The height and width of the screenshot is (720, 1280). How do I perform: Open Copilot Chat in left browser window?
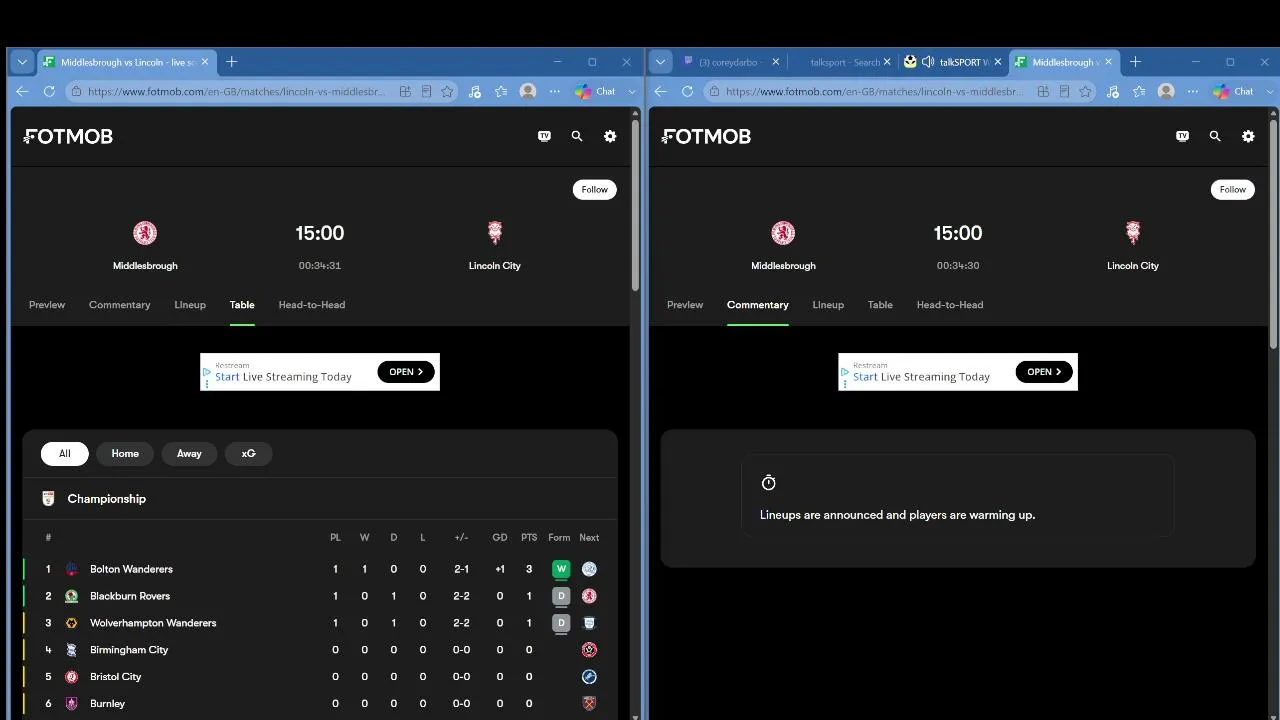pos(595,91)
